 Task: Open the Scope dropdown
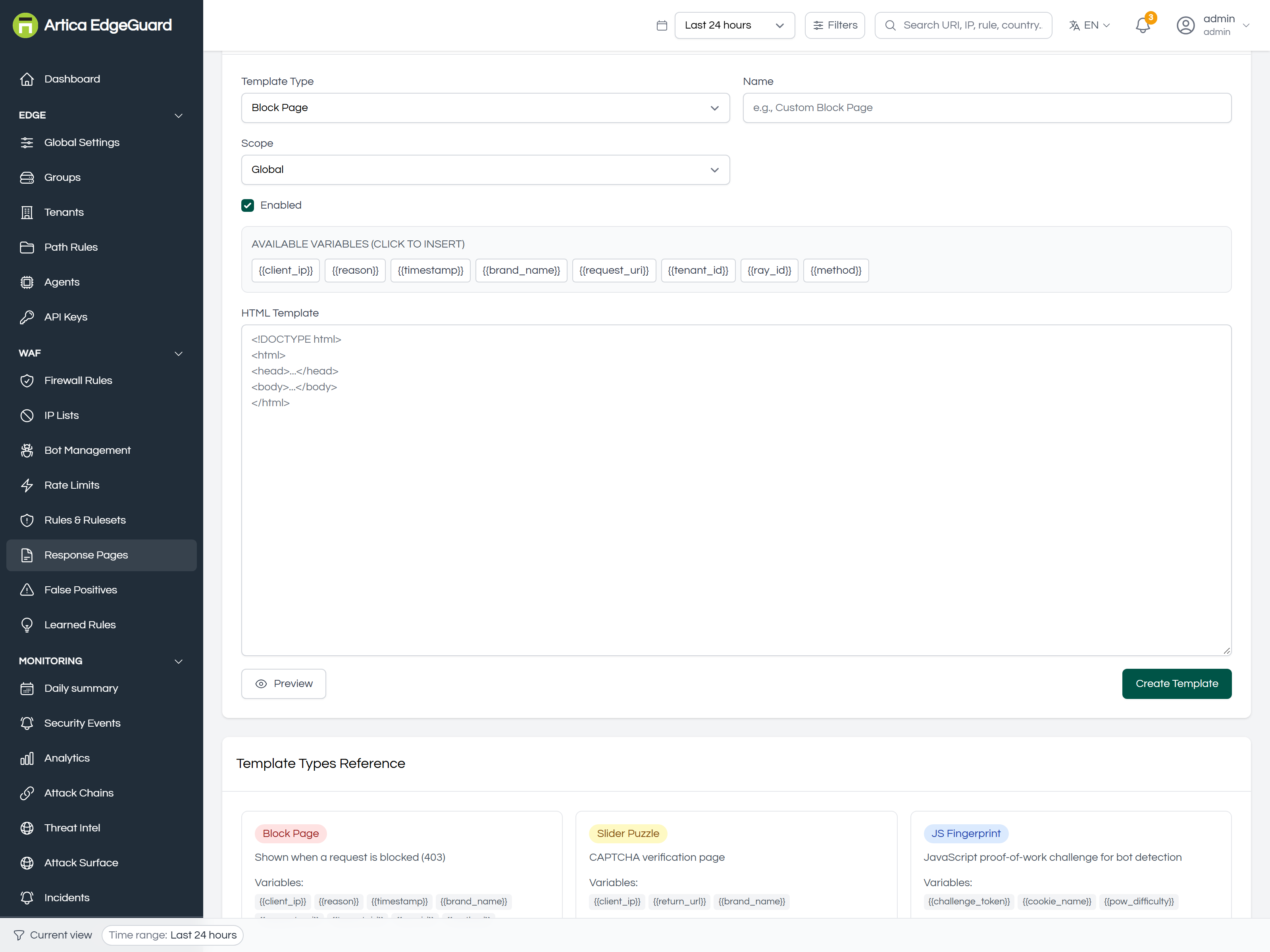pos(485,170)
